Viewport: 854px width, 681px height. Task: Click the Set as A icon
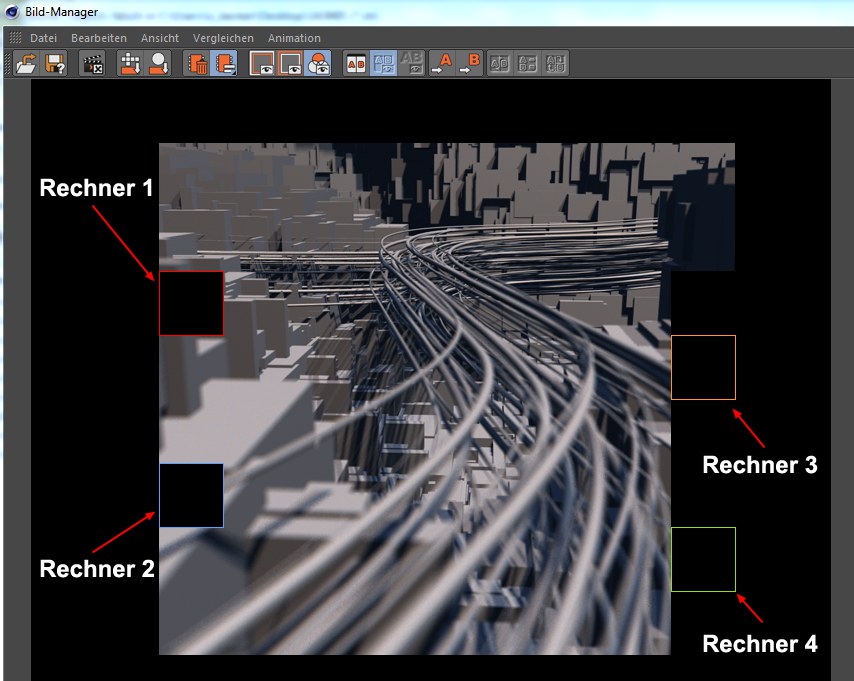(x=443, y=64)
